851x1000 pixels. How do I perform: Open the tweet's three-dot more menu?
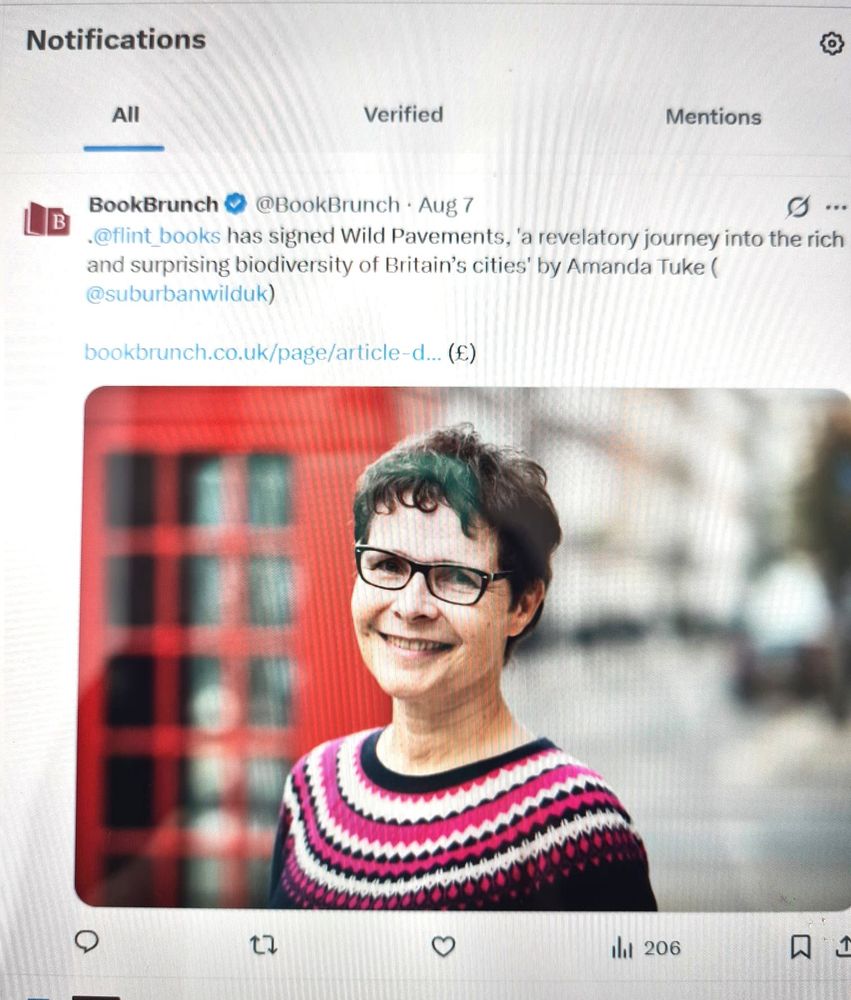(x=836, y=207)
